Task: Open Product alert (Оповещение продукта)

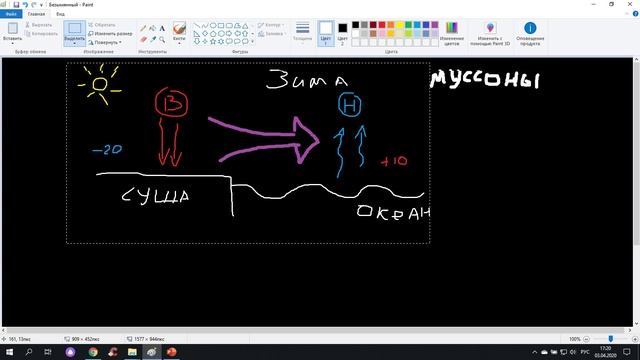Action: [530, 33]
